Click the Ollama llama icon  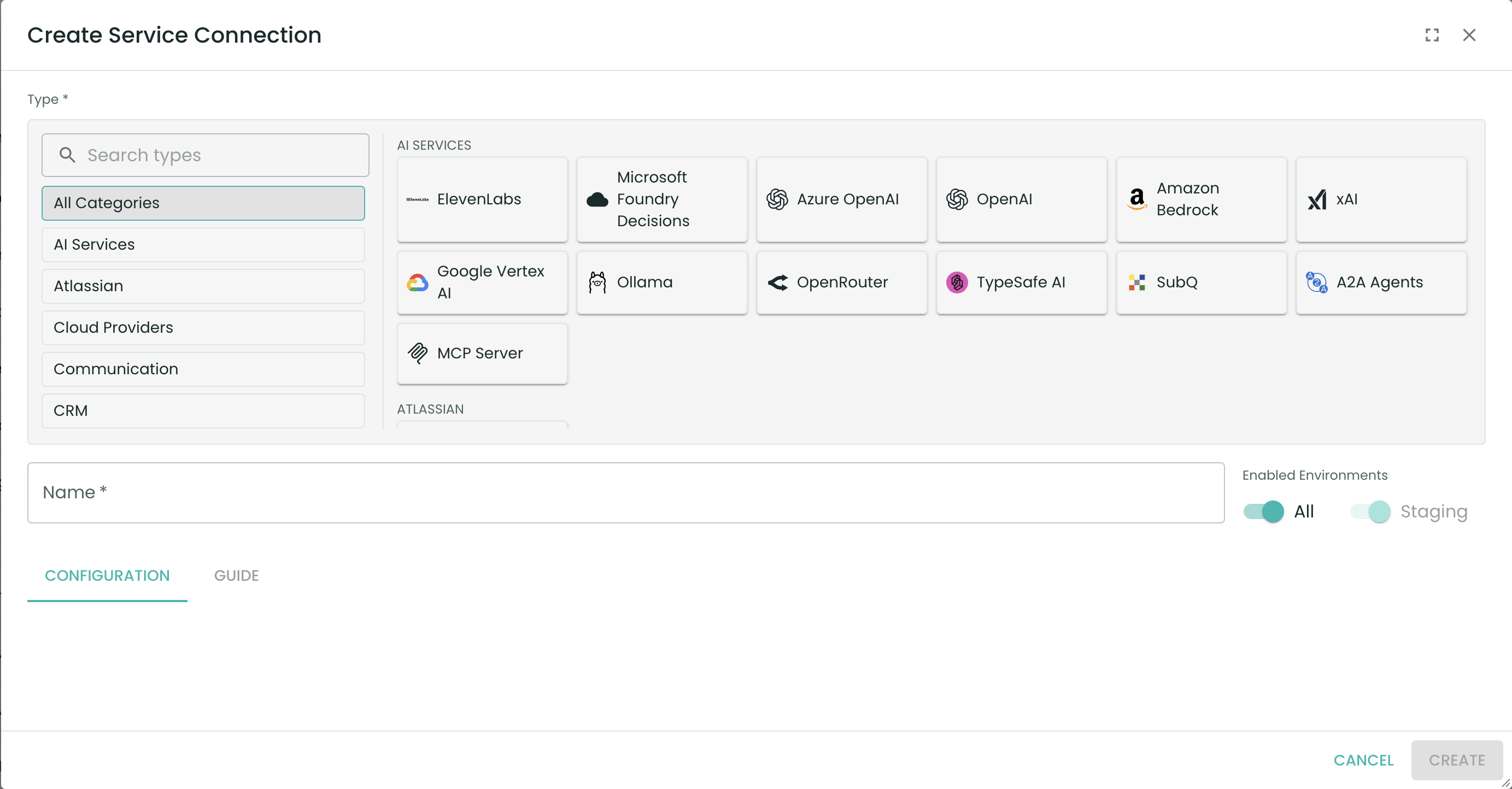click(597, 282)
